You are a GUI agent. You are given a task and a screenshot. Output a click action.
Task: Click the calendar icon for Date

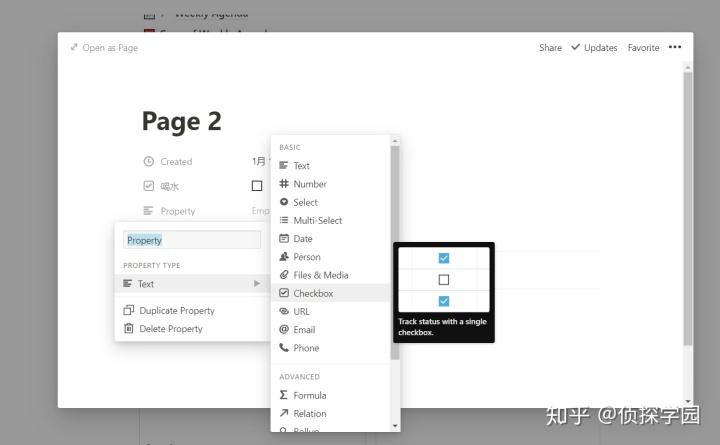pyautogui.click(x=284, y=238)
